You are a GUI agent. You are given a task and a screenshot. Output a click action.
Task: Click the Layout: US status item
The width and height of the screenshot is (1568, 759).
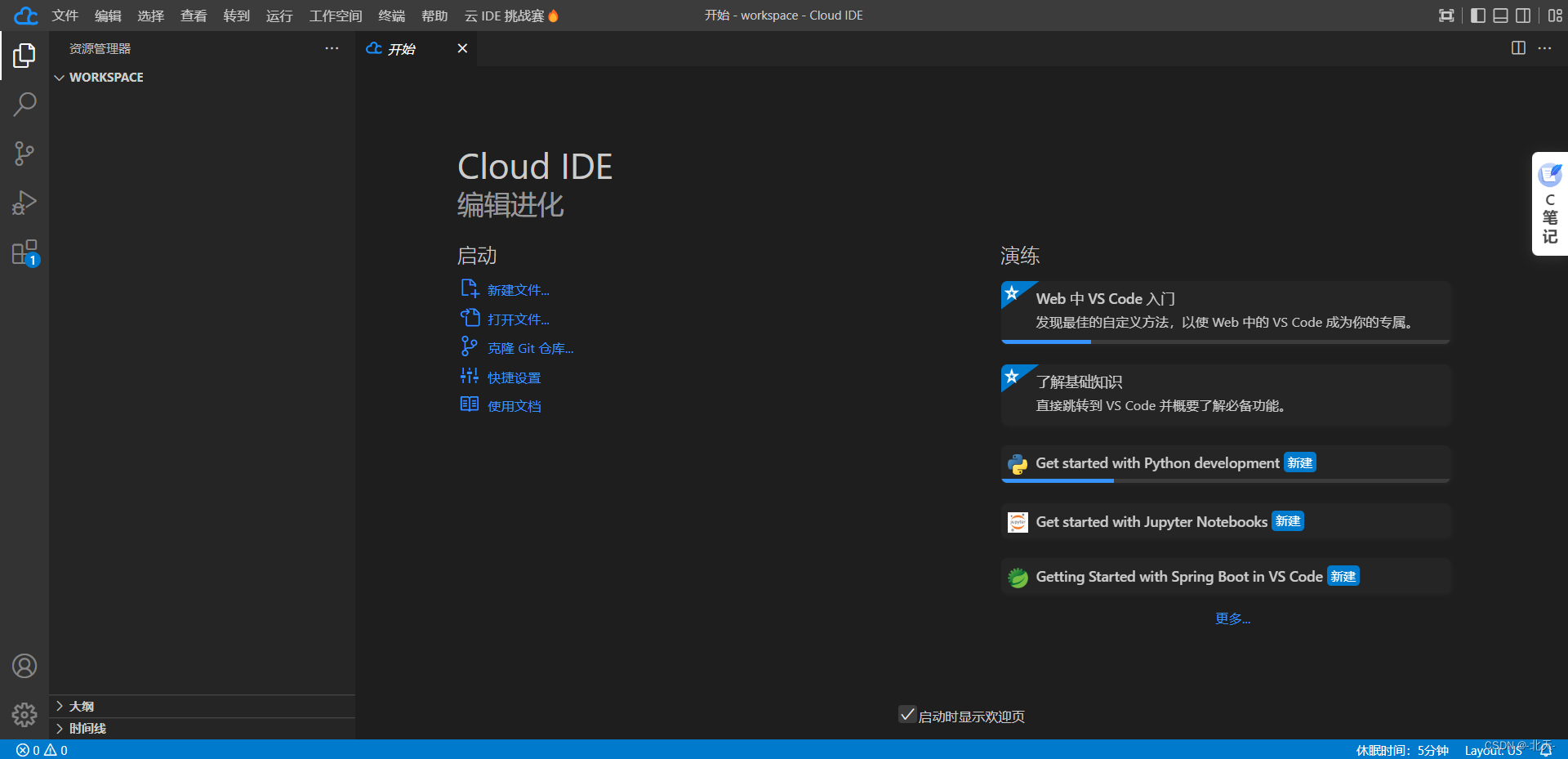1493,750
